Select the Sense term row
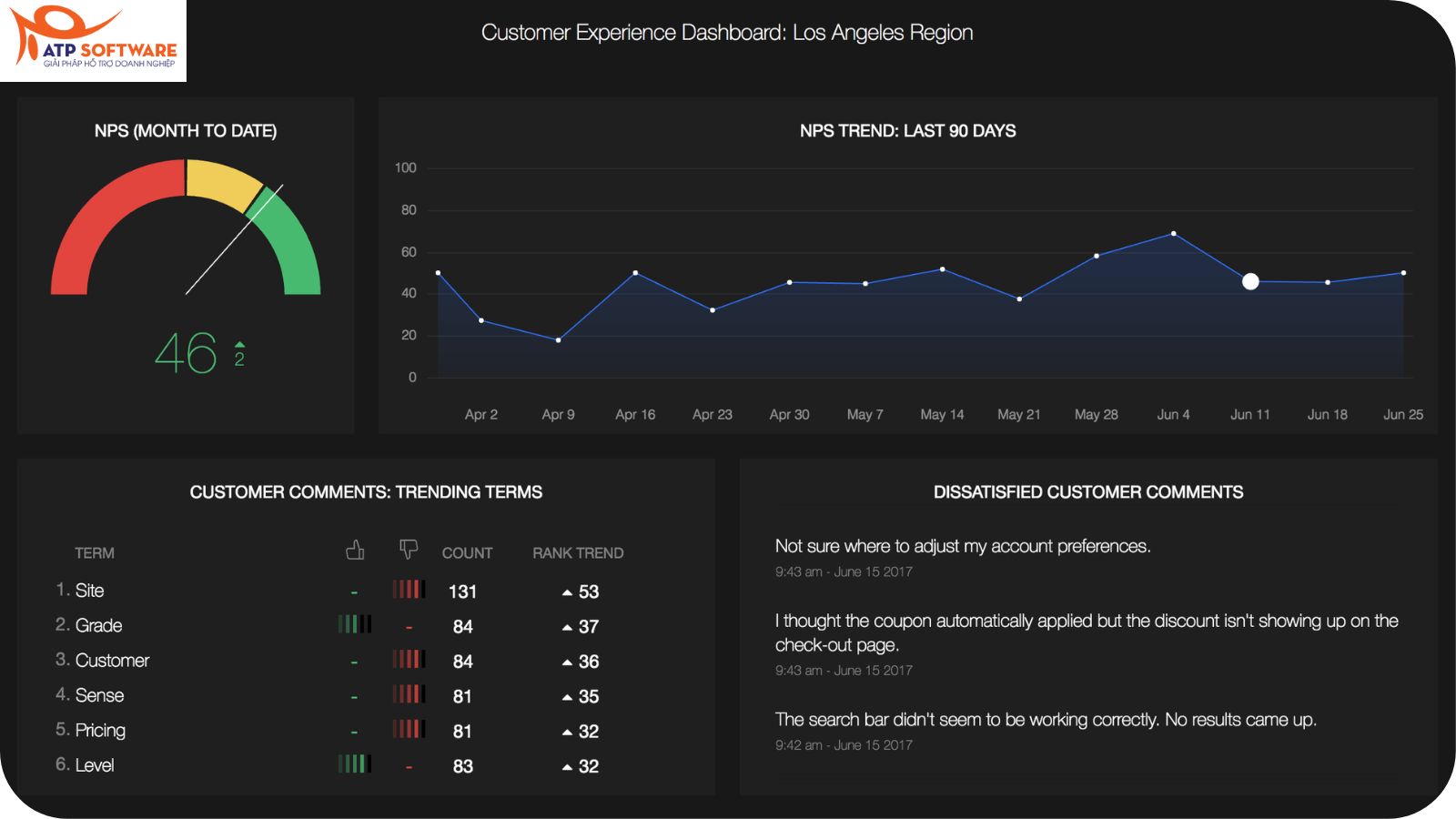 (99, 695)
